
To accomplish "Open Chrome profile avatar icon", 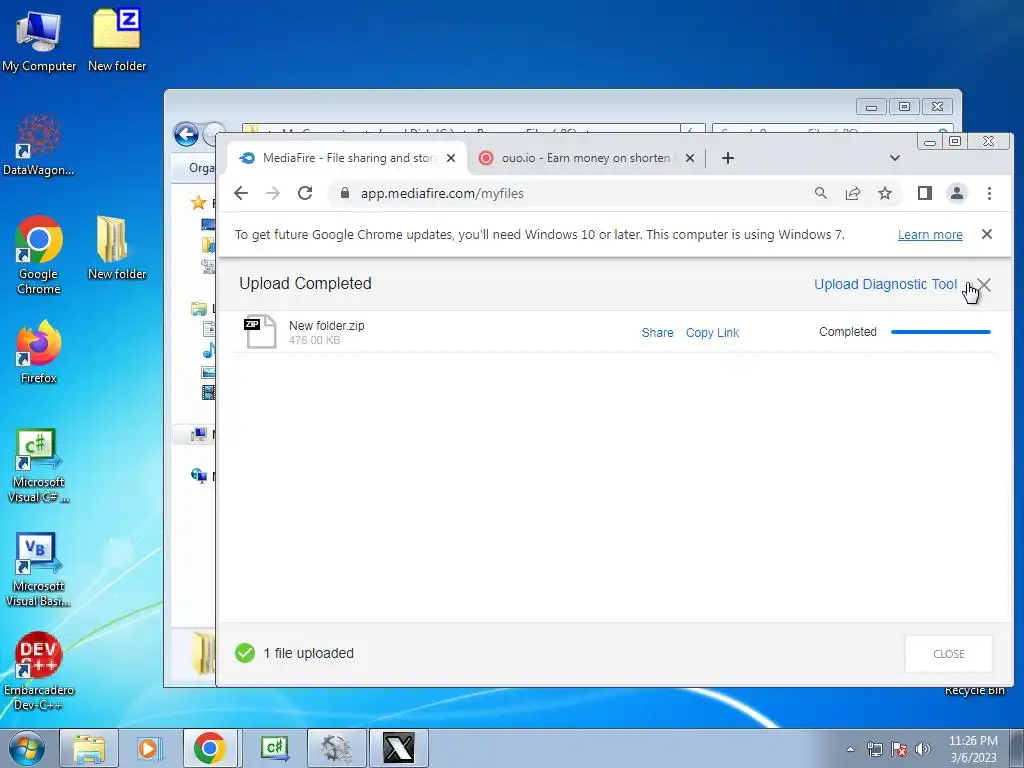I will [x=957, y=193].
